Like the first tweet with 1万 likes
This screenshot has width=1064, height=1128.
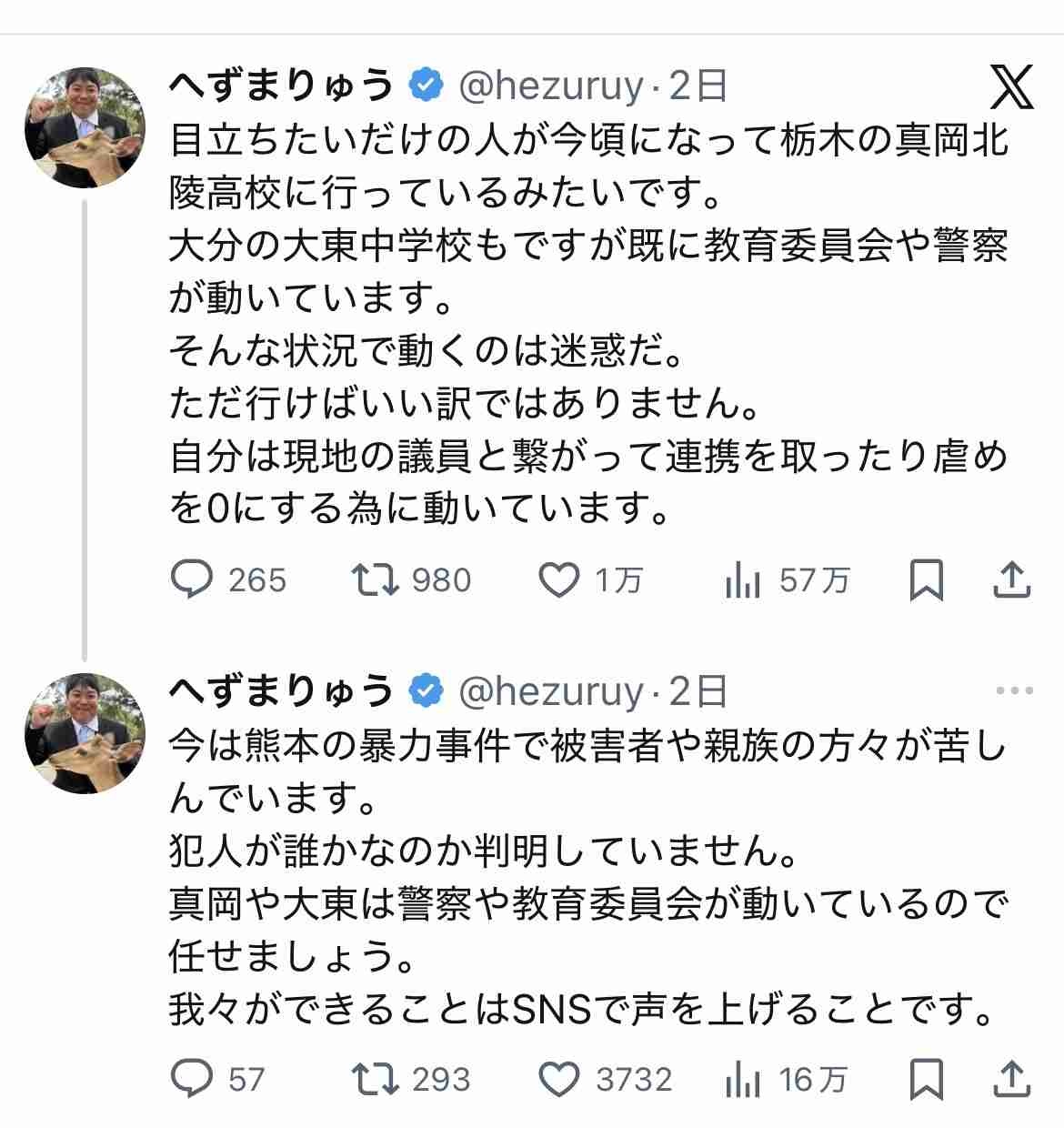click(x=559, y=579)
